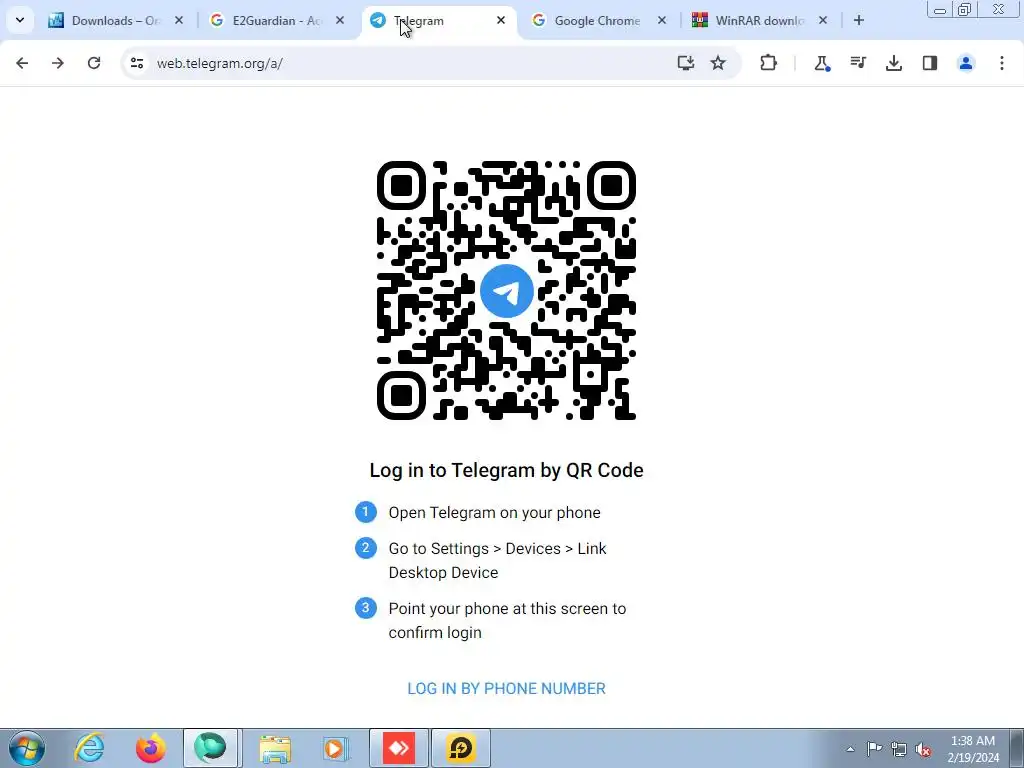Click the muted volume tray icon
The height and width of the screenshot is (768, 1024).
tap(923, 749)
